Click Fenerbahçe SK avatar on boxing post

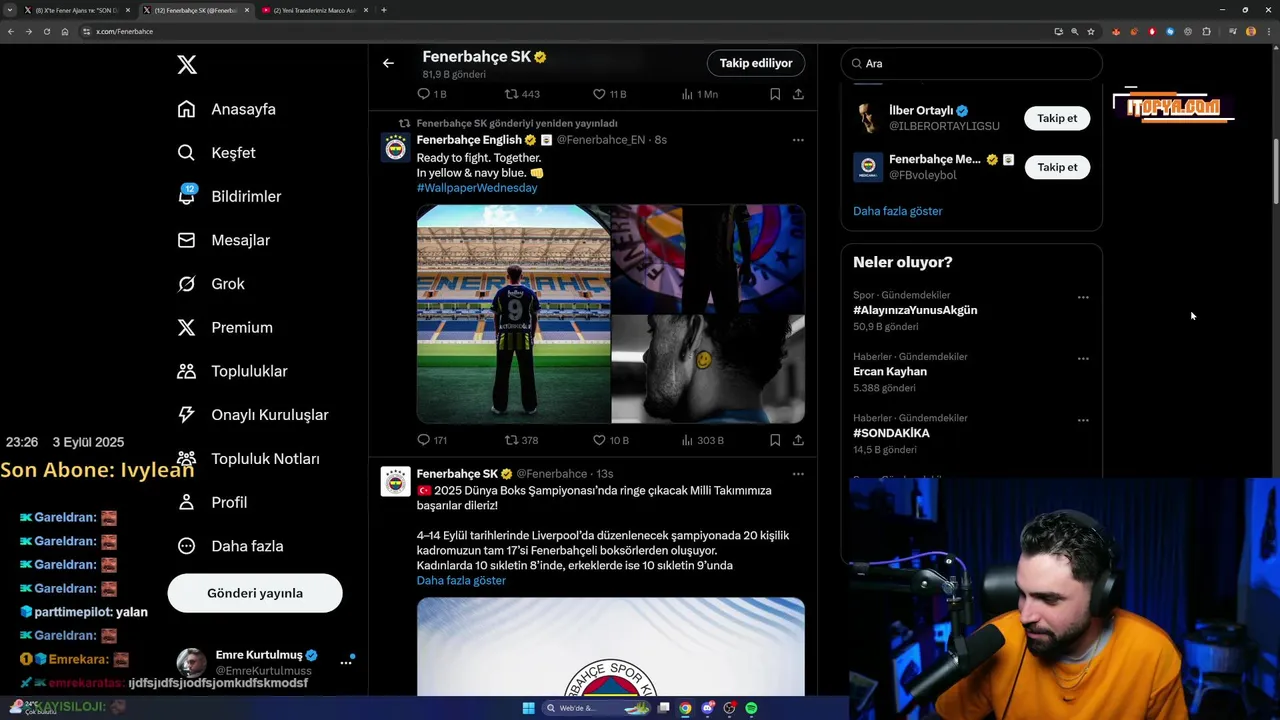396,482
